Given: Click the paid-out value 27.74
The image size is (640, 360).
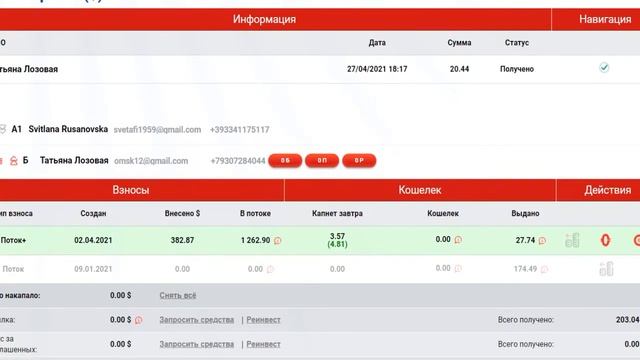Looking at the screenshot, I should point(525,240).
